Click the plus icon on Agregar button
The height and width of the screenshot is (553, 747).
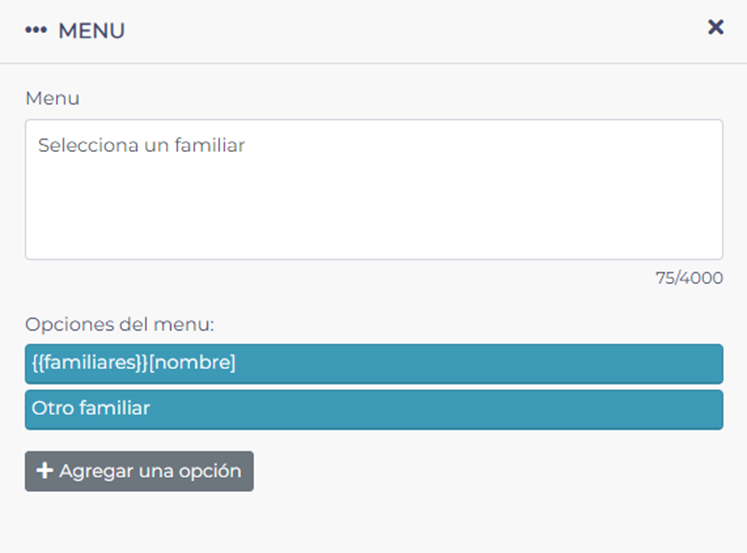44,471
